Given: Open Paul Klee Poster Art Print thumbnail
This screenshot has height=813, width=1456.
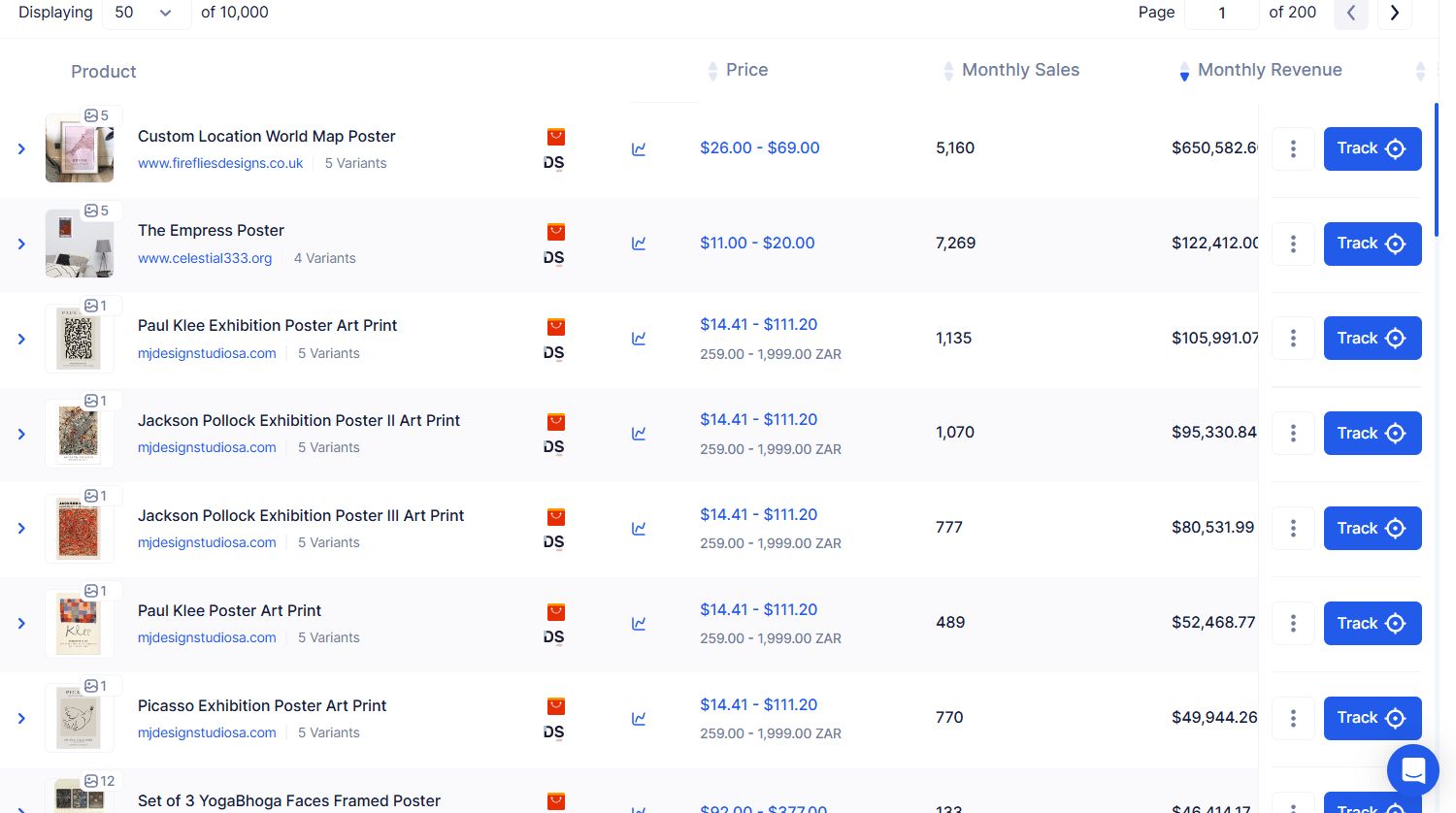Looking at the screenshot, I should (80, 624).
